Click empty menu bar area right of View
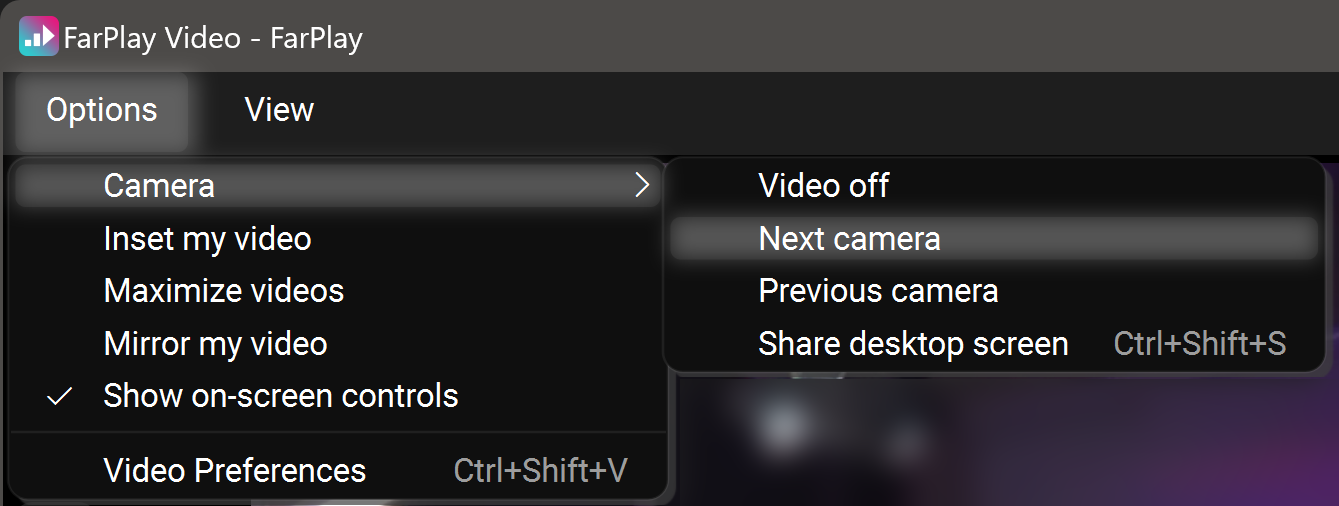Screen dimensions: 1339x506 pos(800,109)
